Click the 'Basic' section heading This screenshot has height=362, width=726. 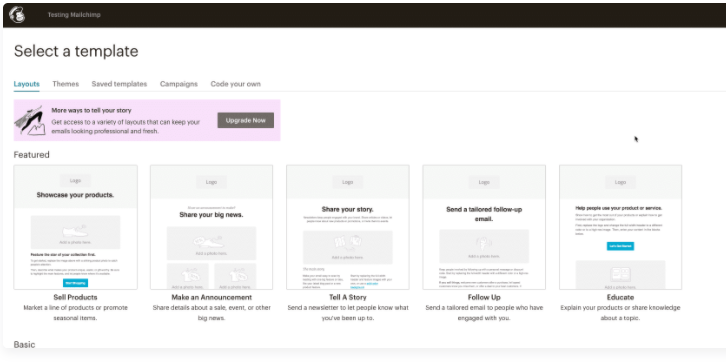(25, 344)
